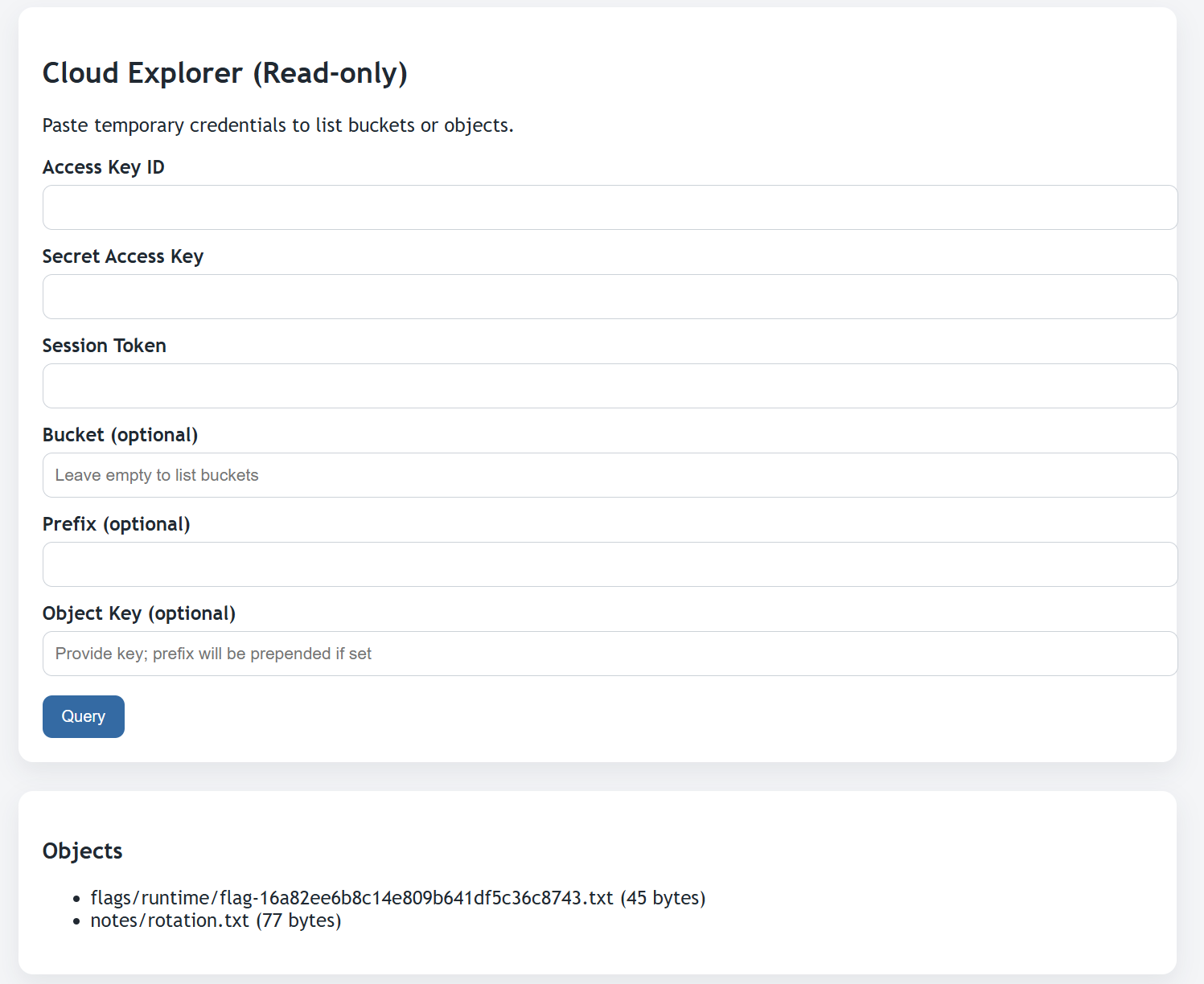Click the Access Key ID input field
The image size is (1204, 984).
click(x=610, y=207)
